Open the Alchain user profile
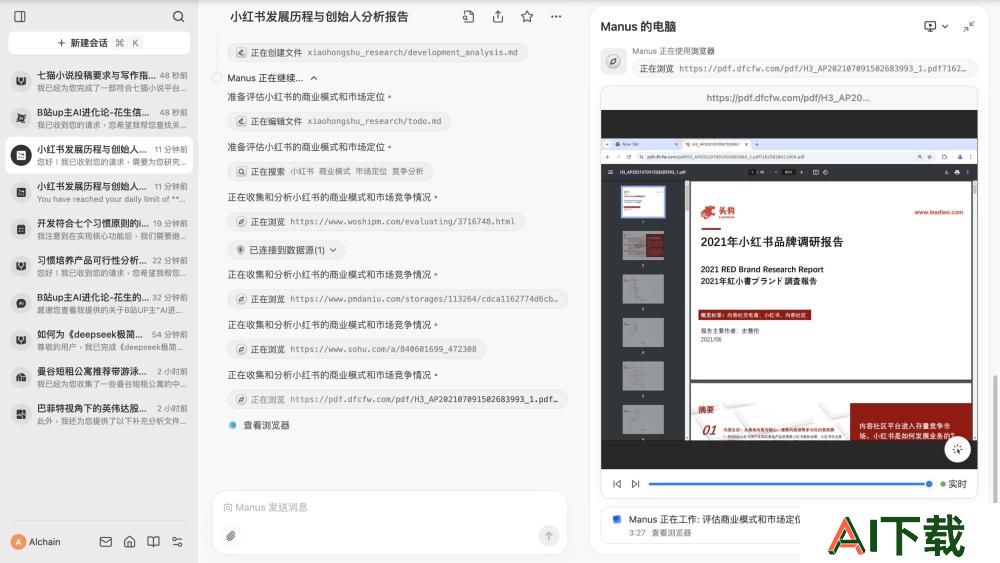The height and width of the screenshot is (563, 1000). (x=36, y=542)
